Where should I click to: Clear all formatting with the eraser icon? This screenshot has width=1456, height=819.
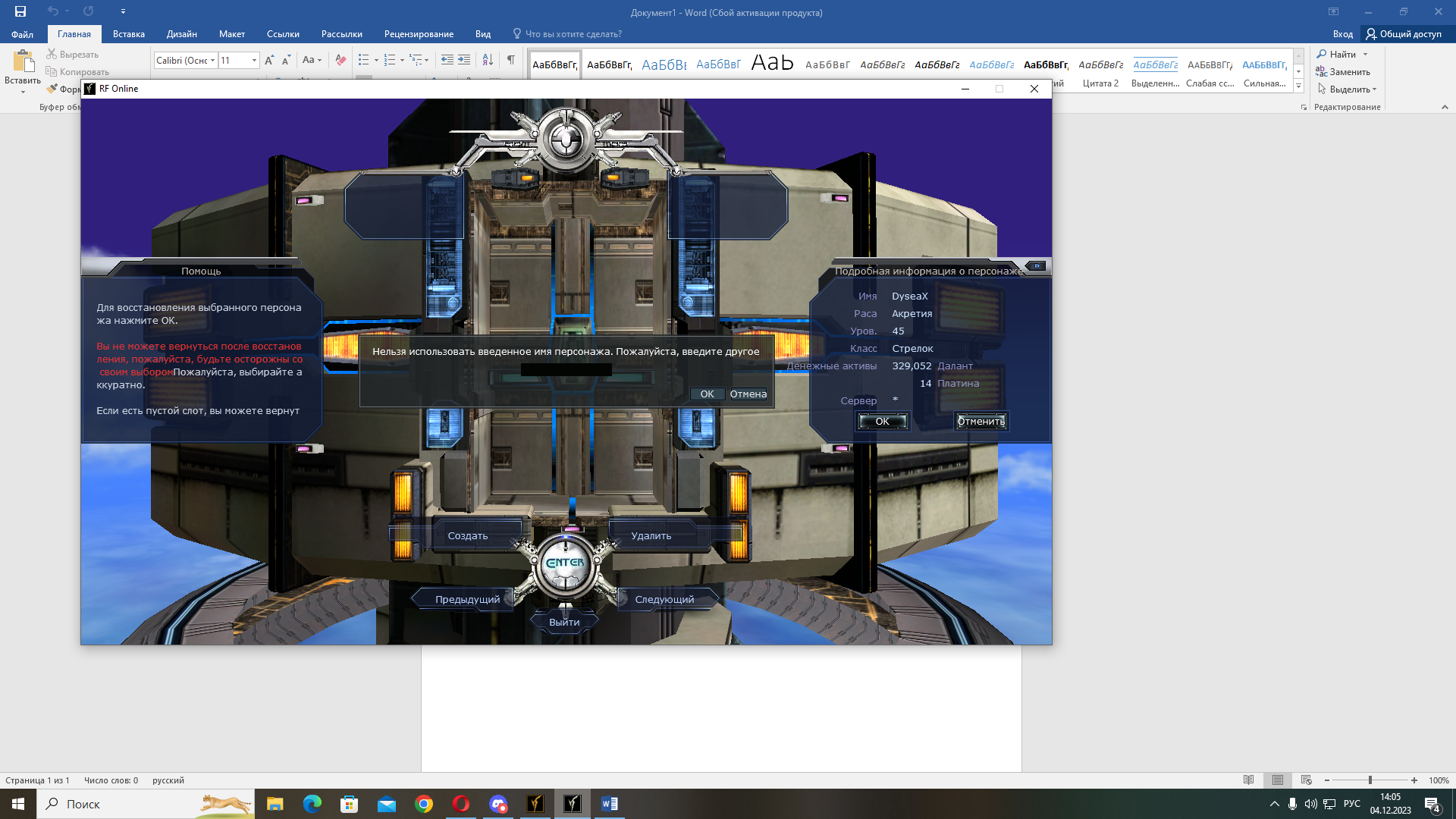pos(340,60)
